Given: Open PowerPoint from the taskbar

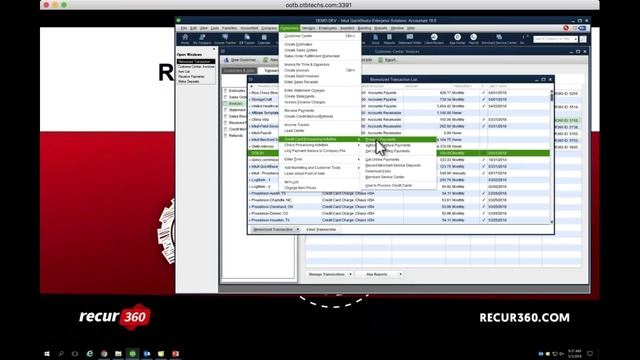Looking at the screenshot, I should click(x=176, y=353).
